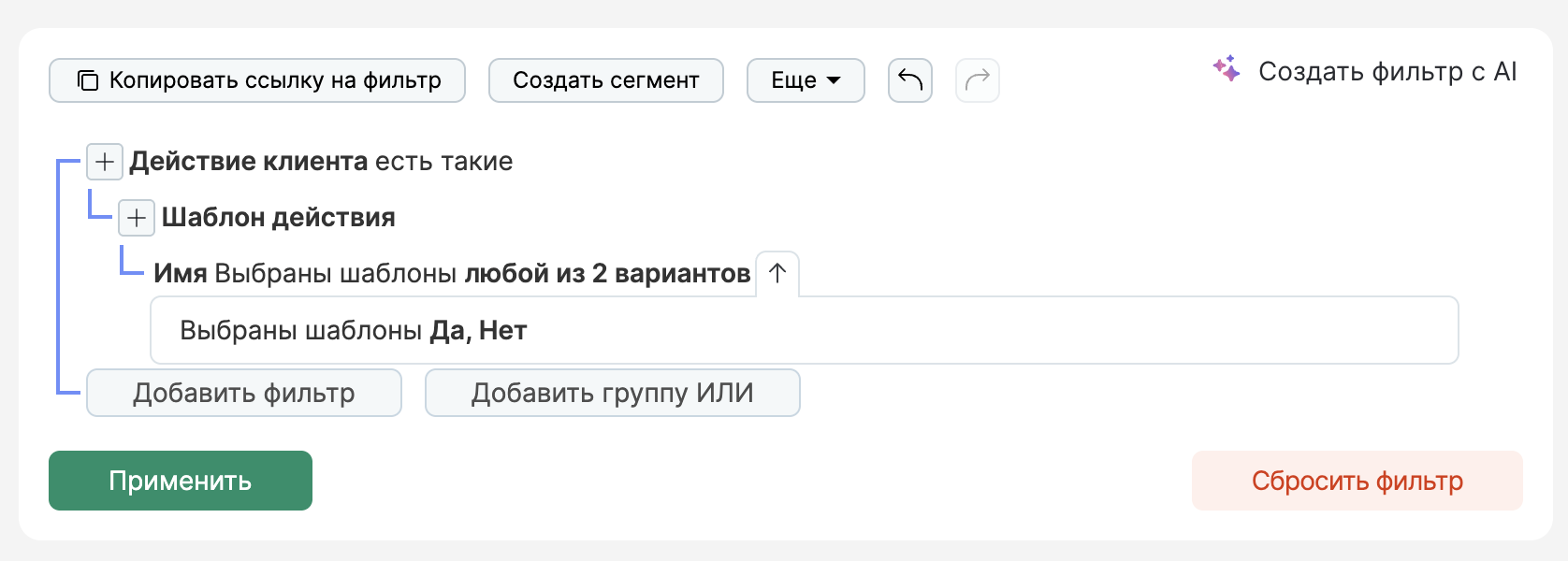This screenshot has width=1568, height=561.
Task: Click the copy icon in Копировать ссылку button
Action: pyautogui.click(x=87, y=80)
